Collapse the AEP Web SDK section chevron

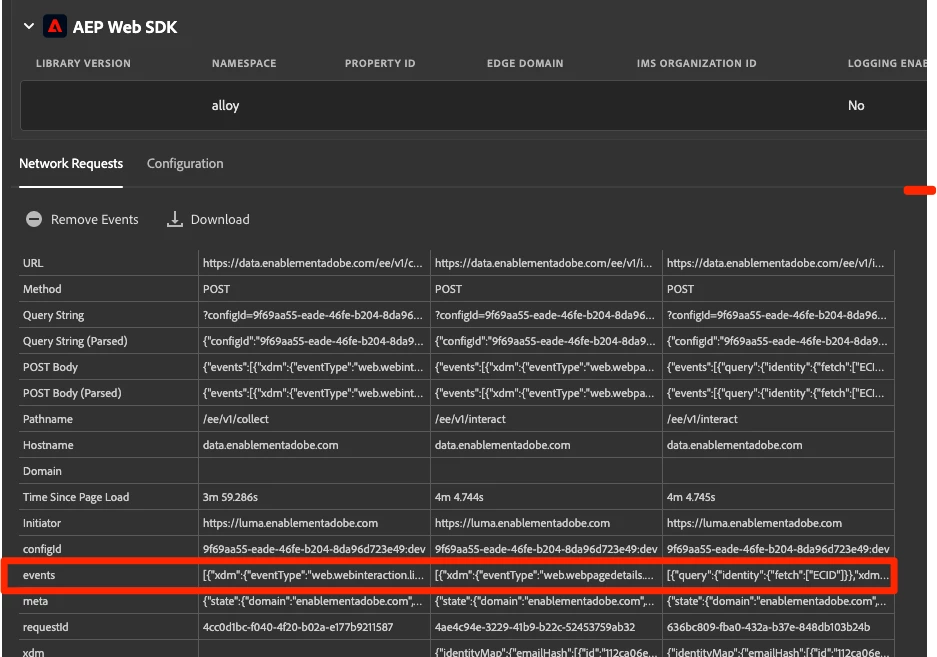29,26
